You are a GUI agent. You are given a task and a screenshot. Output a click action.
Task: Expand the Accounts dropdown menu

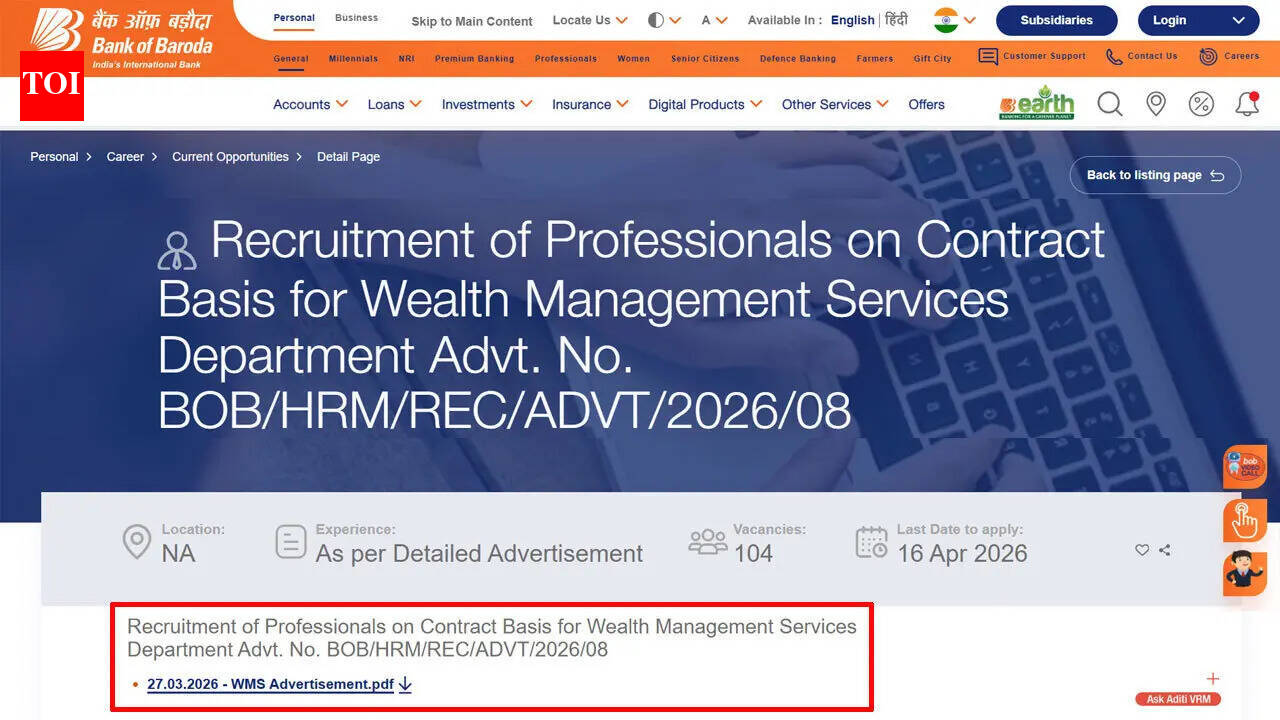(x=310, y=104)
